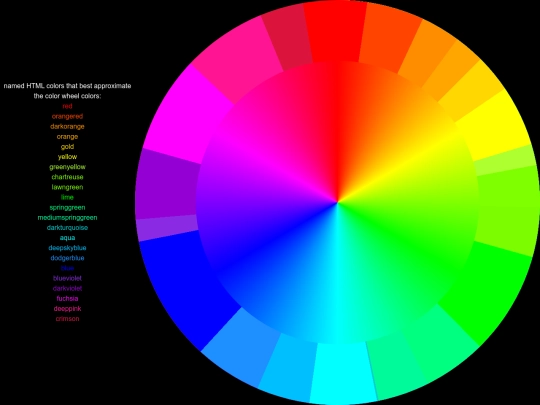Screen dimensions: 540x405
Task: Select the dodgerblue outer ring segment
Action: pyautogui.click(x=241, y=348)
